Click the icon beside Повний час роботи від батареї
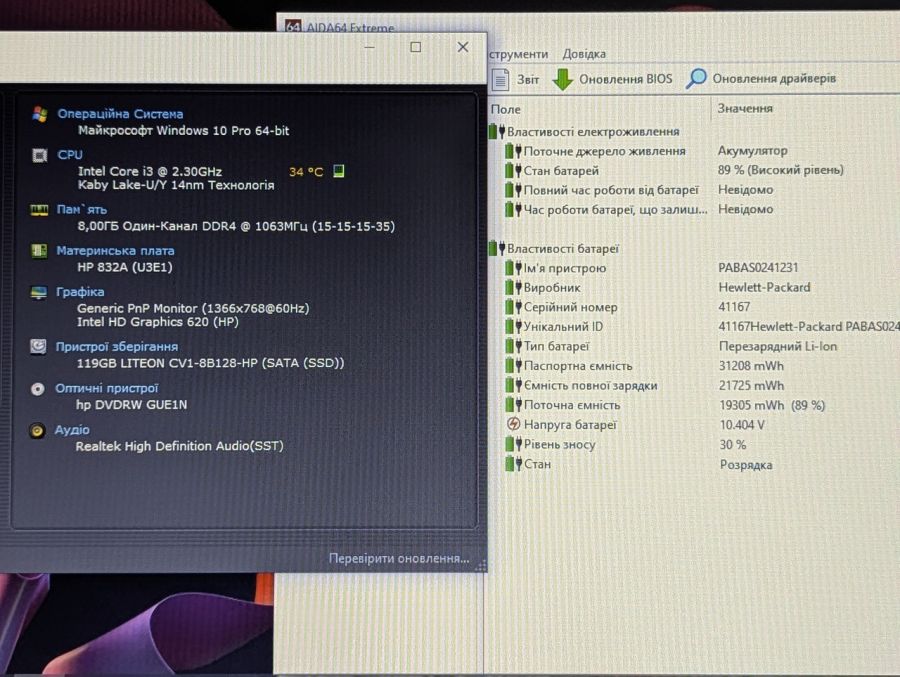Screen dimensions: 900x677 [513, 190]
